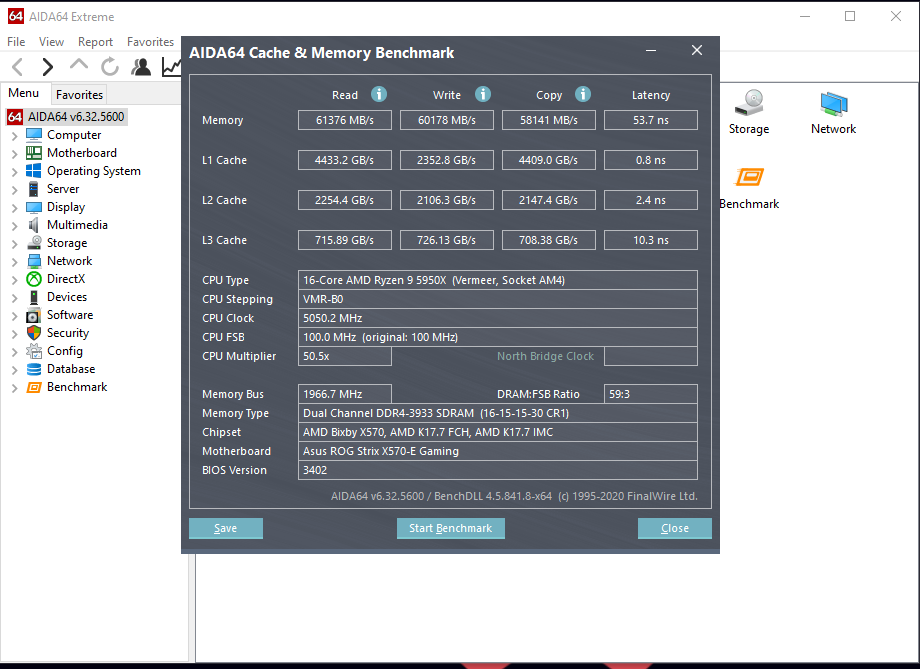Switch to the Menu tab
Screen dimensions: 920x669
click(x=23, y=93)
